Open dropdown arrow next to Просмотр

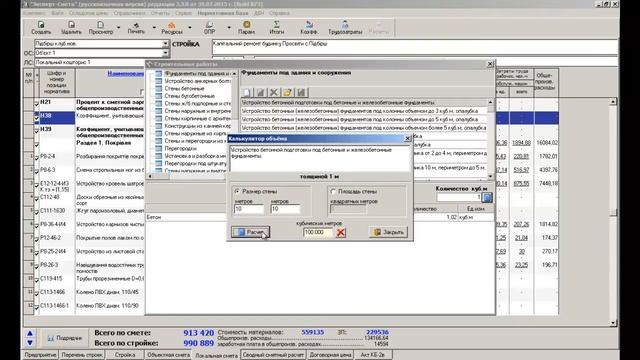(118, 28)
